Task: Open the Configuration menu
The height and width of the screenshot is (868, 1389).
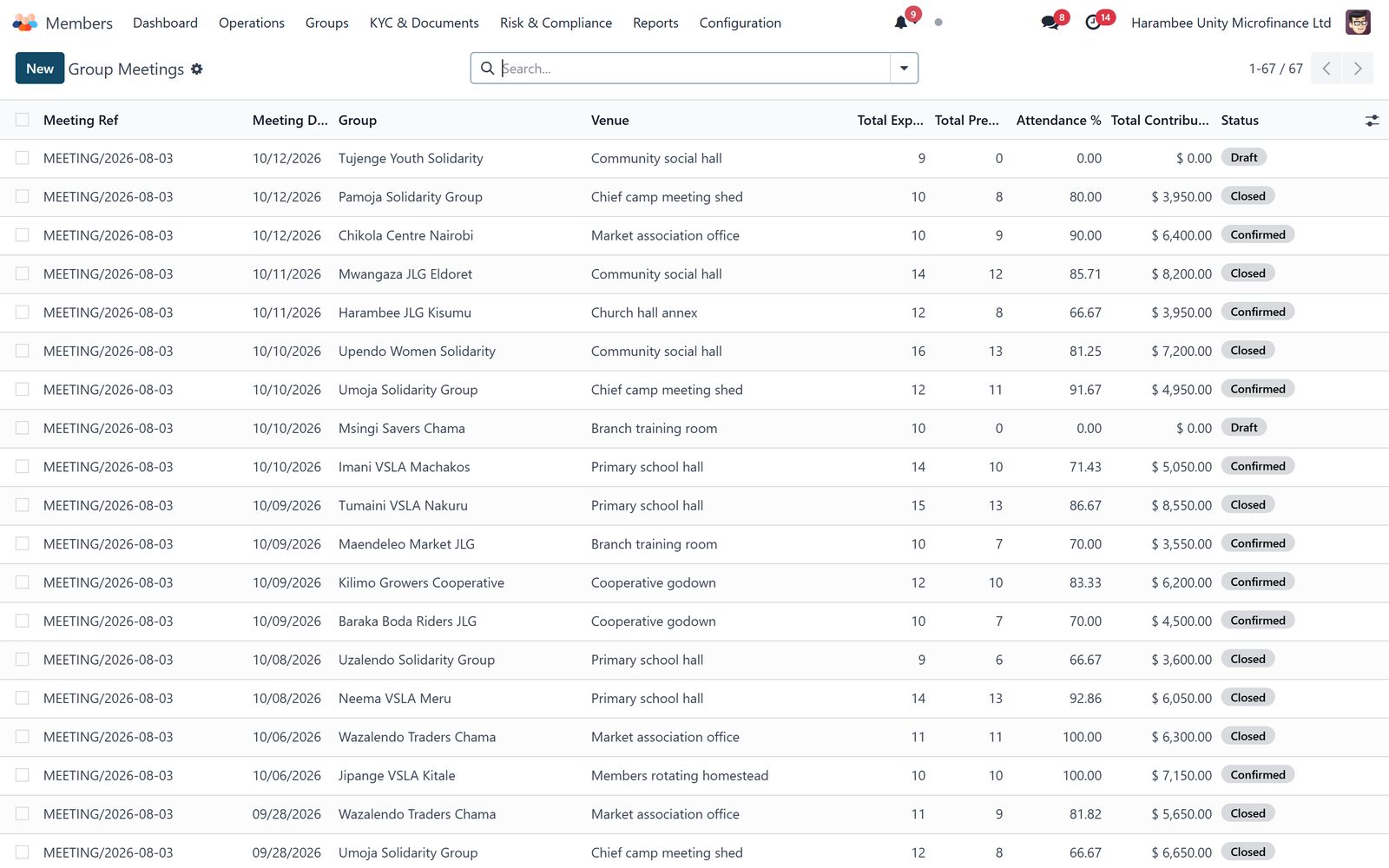Action: (x=741, y=23)
